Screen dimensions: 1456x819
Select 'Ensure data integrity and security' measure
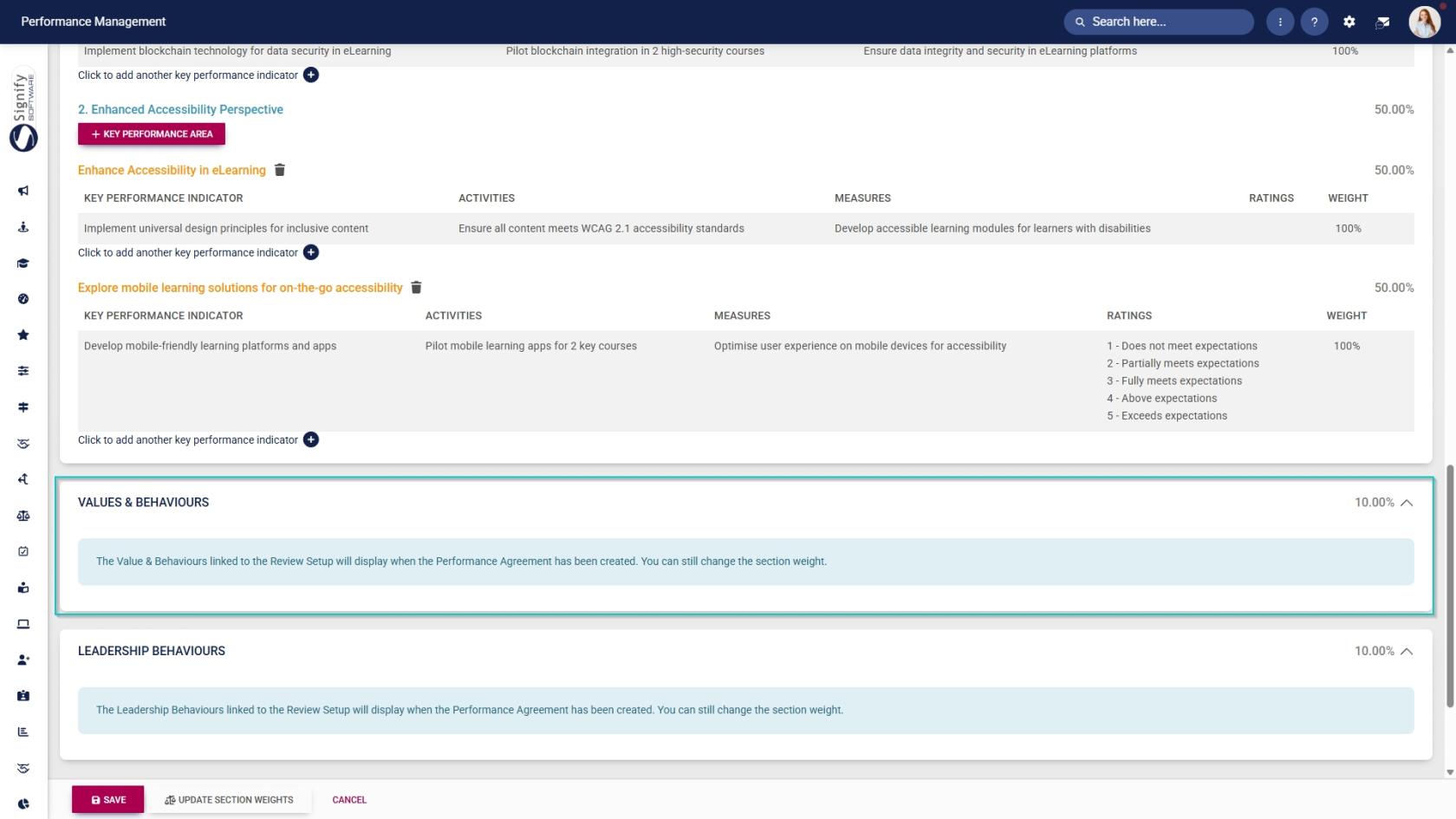click(1000, 51)
